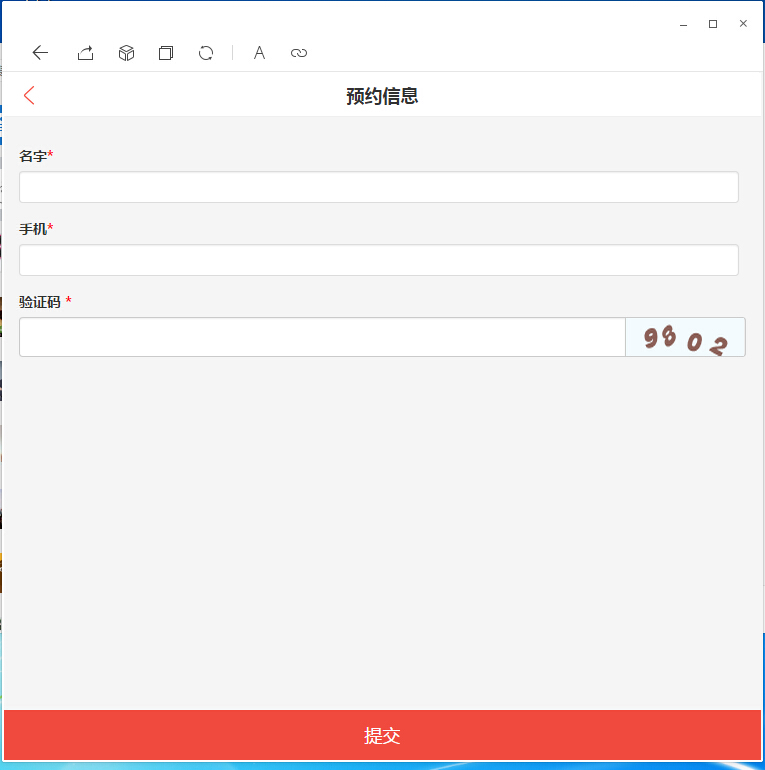Viewport: 765px width, 770px height.
Task: Open the share icon in toolbar
Action: pos(85,53)
